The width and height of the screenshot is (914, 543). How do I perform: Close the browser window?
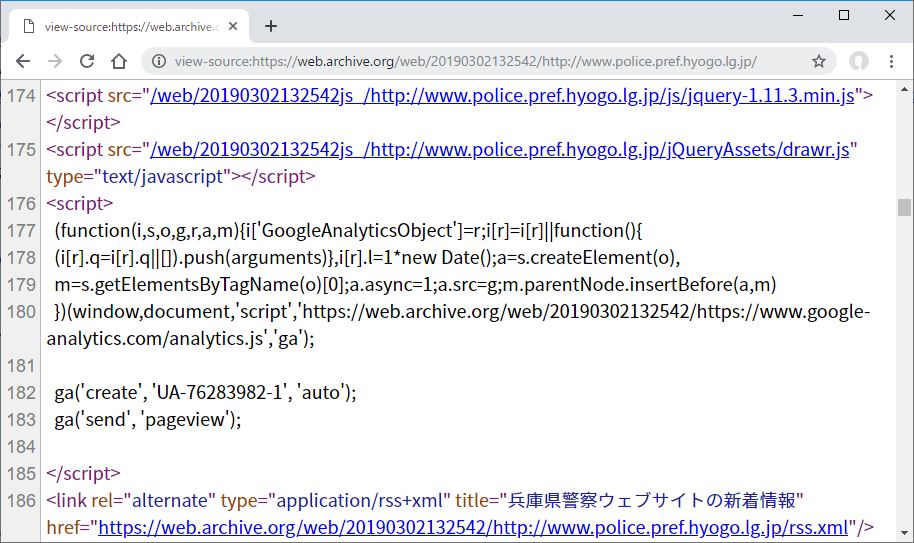click(890, 15)
